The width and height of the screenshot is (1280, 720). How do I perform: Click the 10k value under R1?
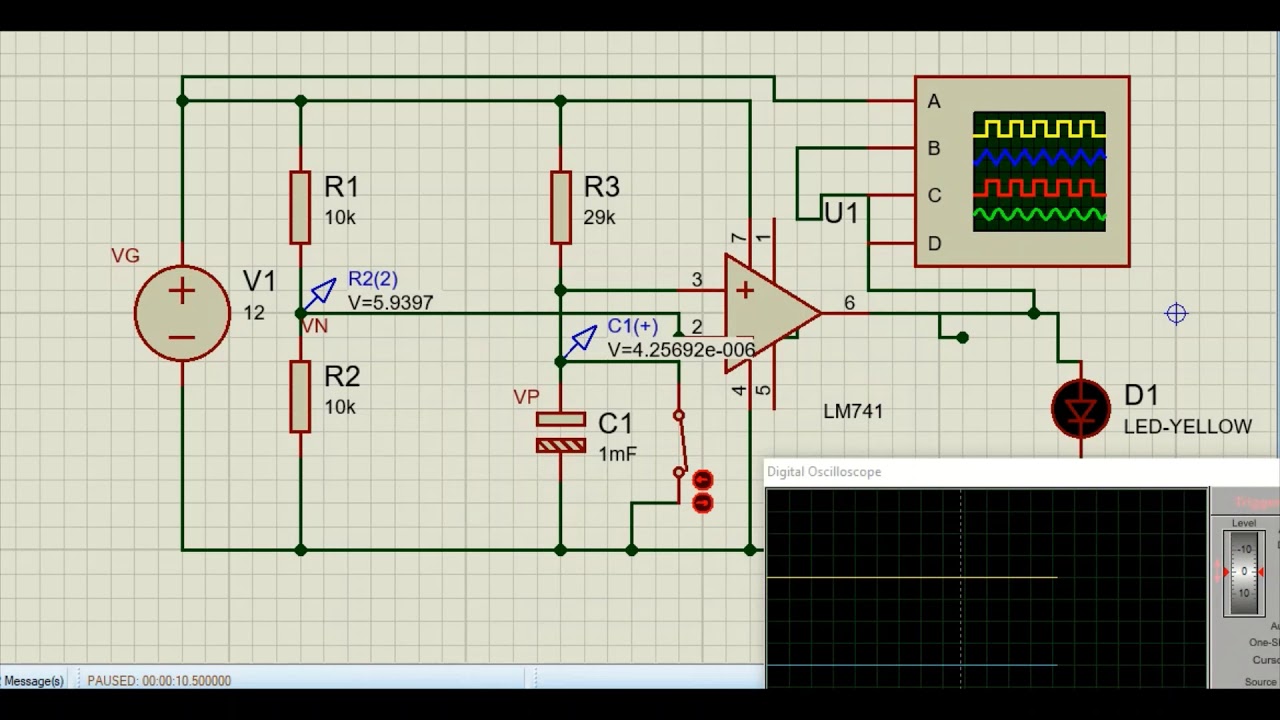pos(339,217)
